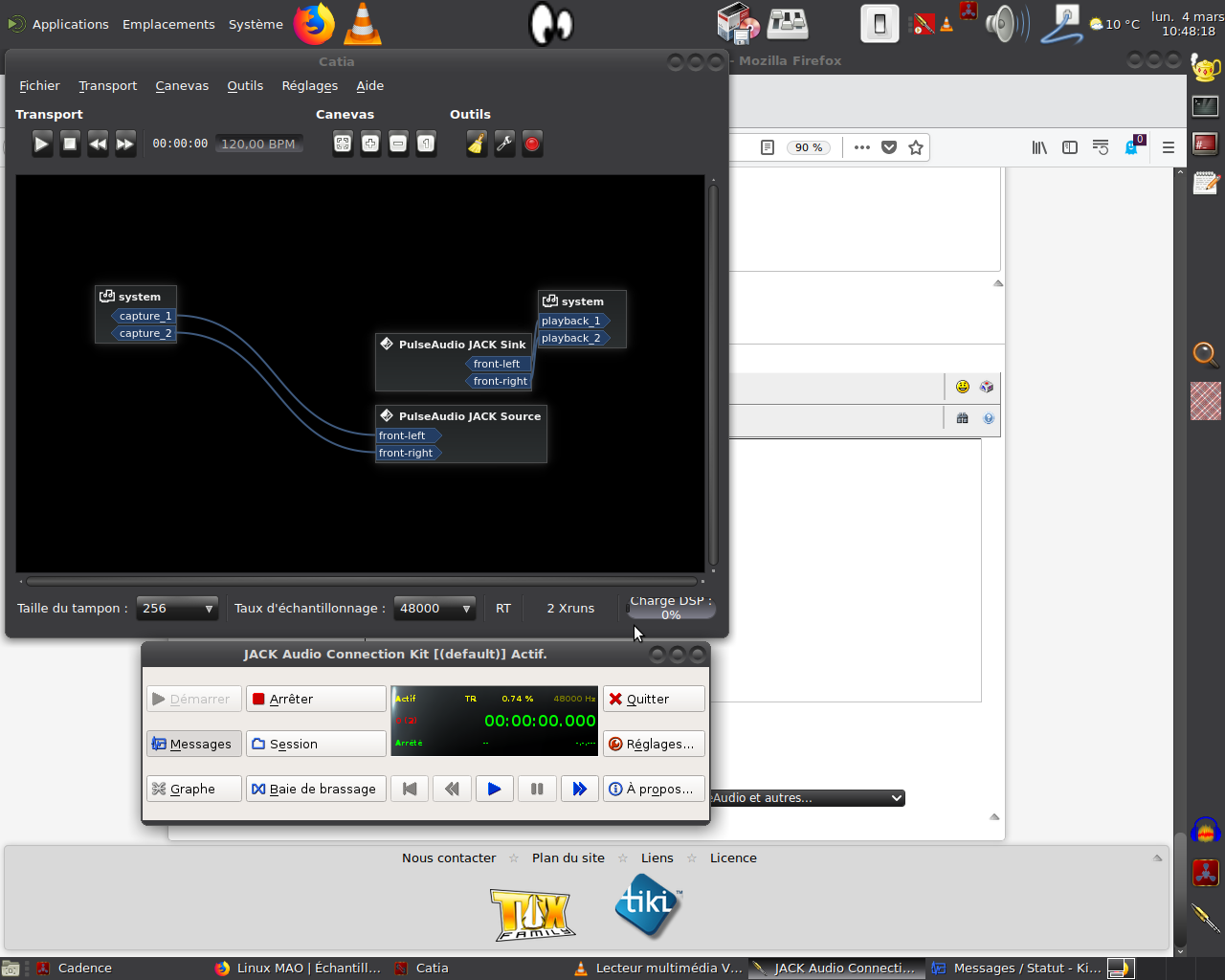Toggle the Graphe window button

[194, 789]
